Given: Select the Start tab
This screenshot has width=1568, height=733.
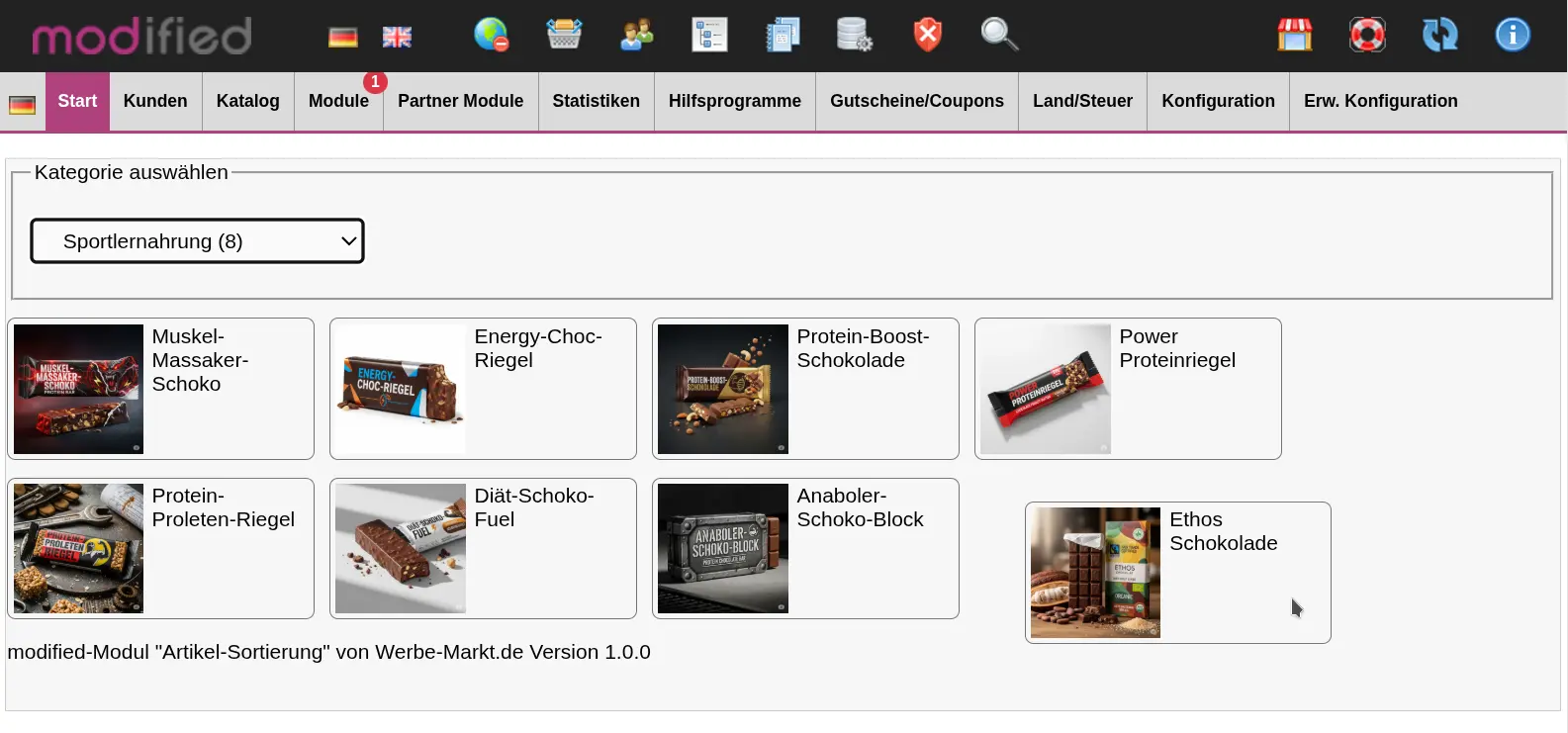Looking at the screenshot, I should coord(77,101).
